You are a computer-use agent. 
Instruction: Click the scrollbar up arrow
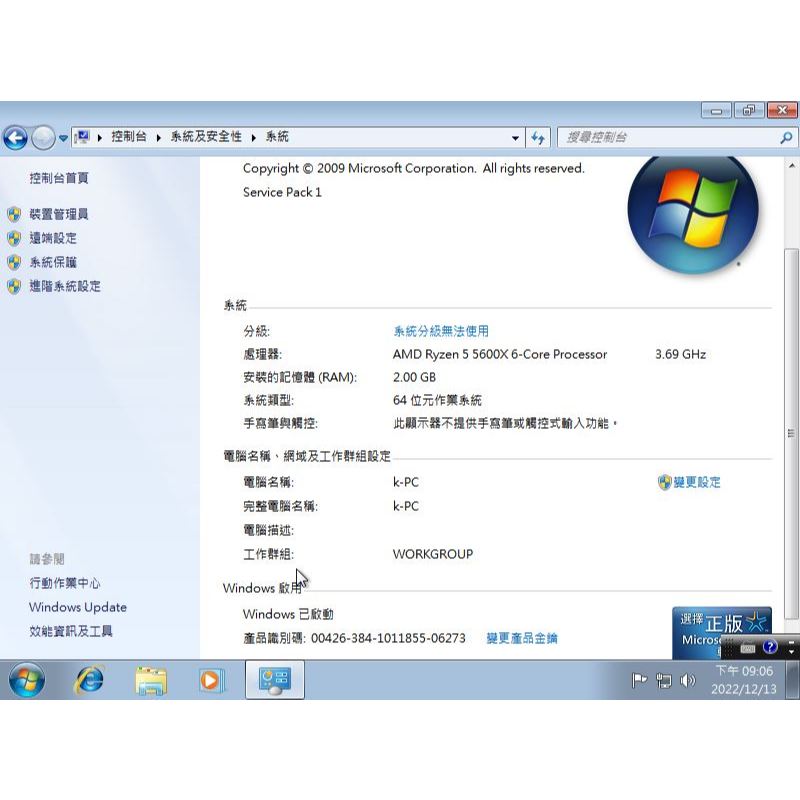pos(791,166)
